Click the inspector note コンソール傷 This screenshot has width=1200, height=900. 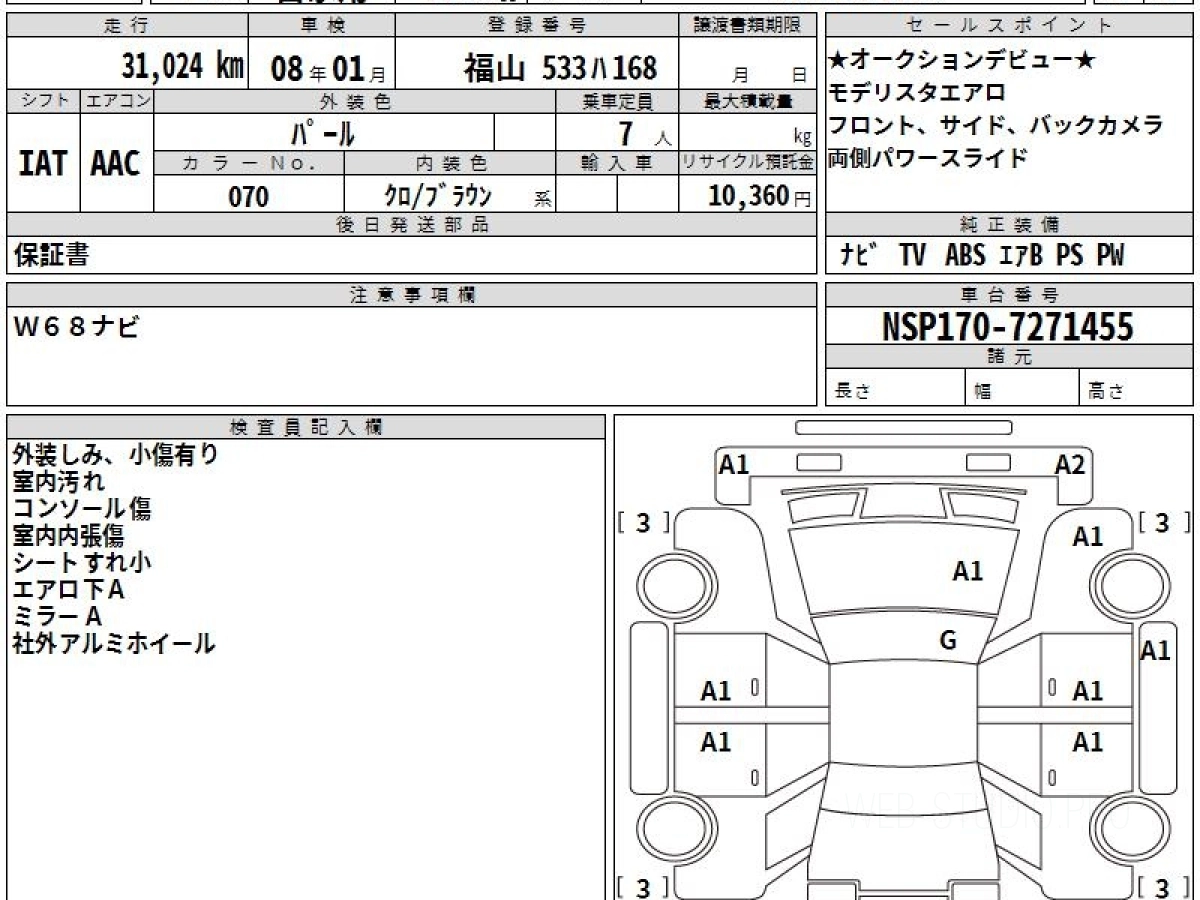coord(81,509)
